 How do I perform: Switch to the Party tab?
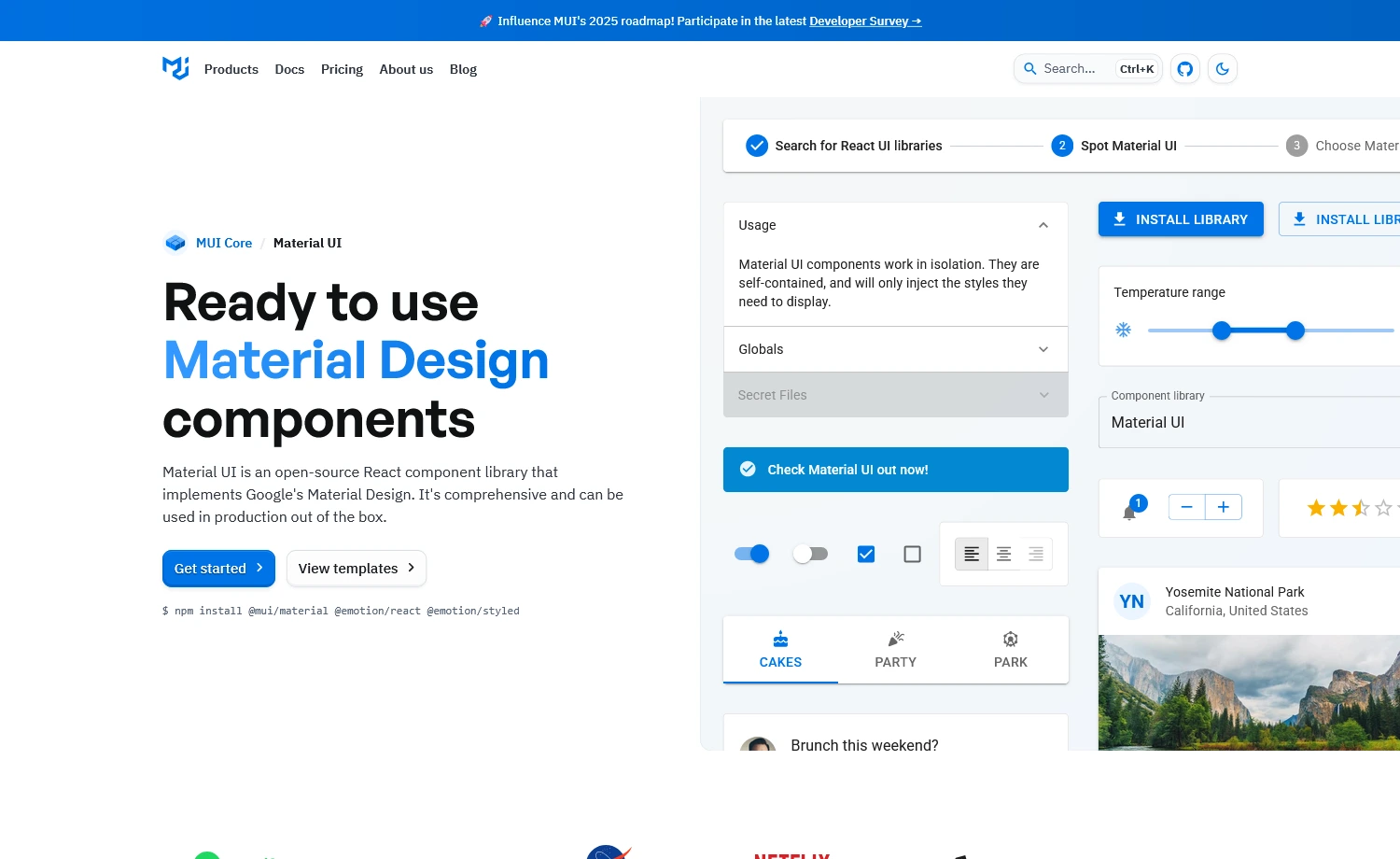pyautogui.click(x=895, y=650)
